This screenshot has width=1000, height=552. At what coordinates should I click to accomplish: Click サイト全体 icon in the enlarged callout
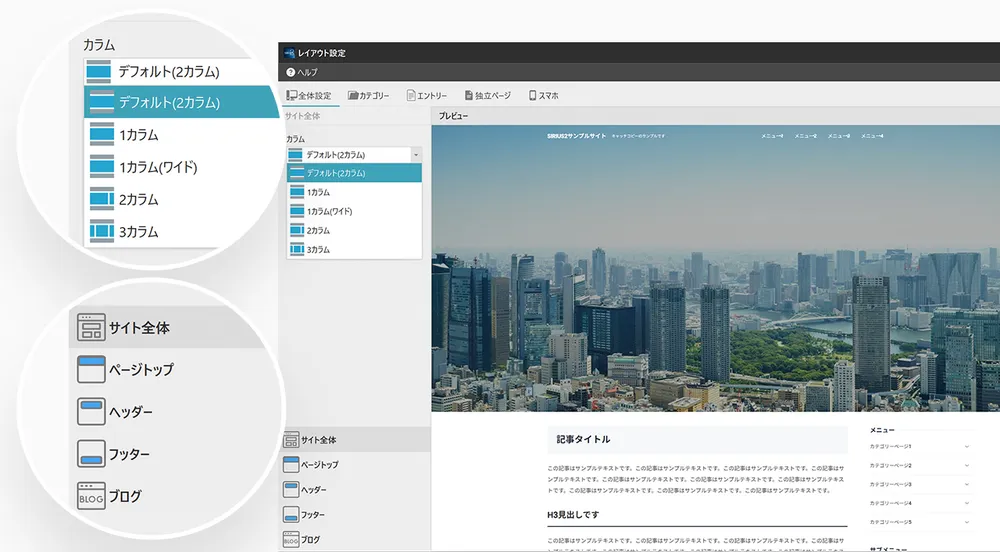pos(91,327)
